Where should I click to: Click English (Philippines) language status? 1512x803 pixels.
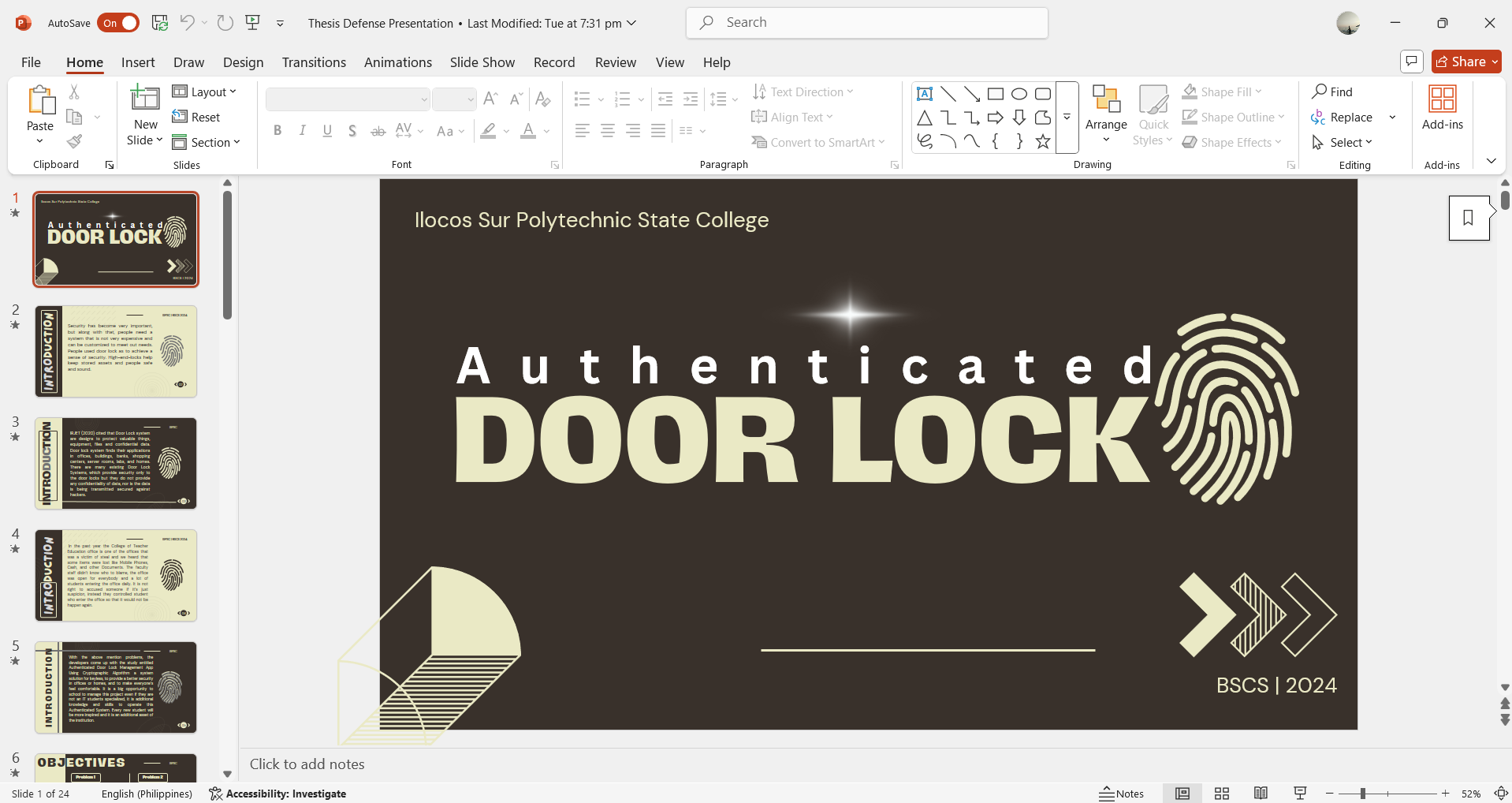click(x=147, y=794)
